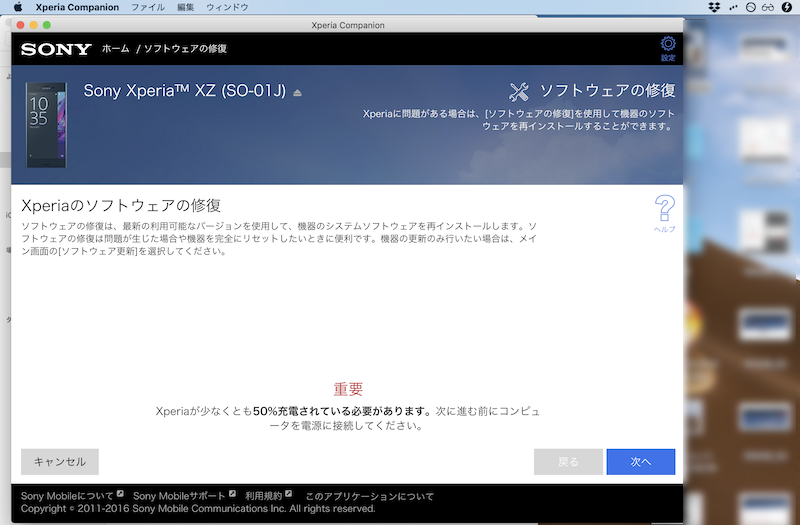Open the 編集 menu
This screenshot has height=525, width=800.
coord(185,7)
